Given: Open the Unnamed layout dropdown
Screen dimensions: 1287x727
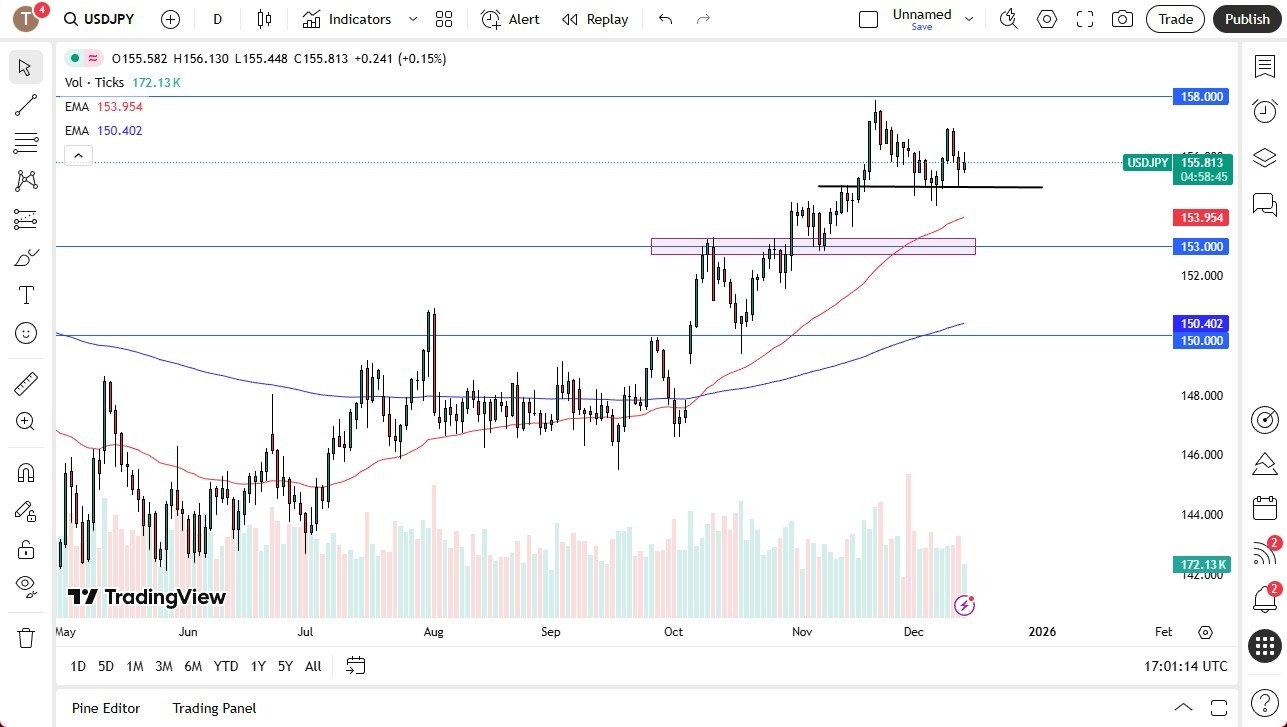Looking at the screenshot, I should coord(967,17).
